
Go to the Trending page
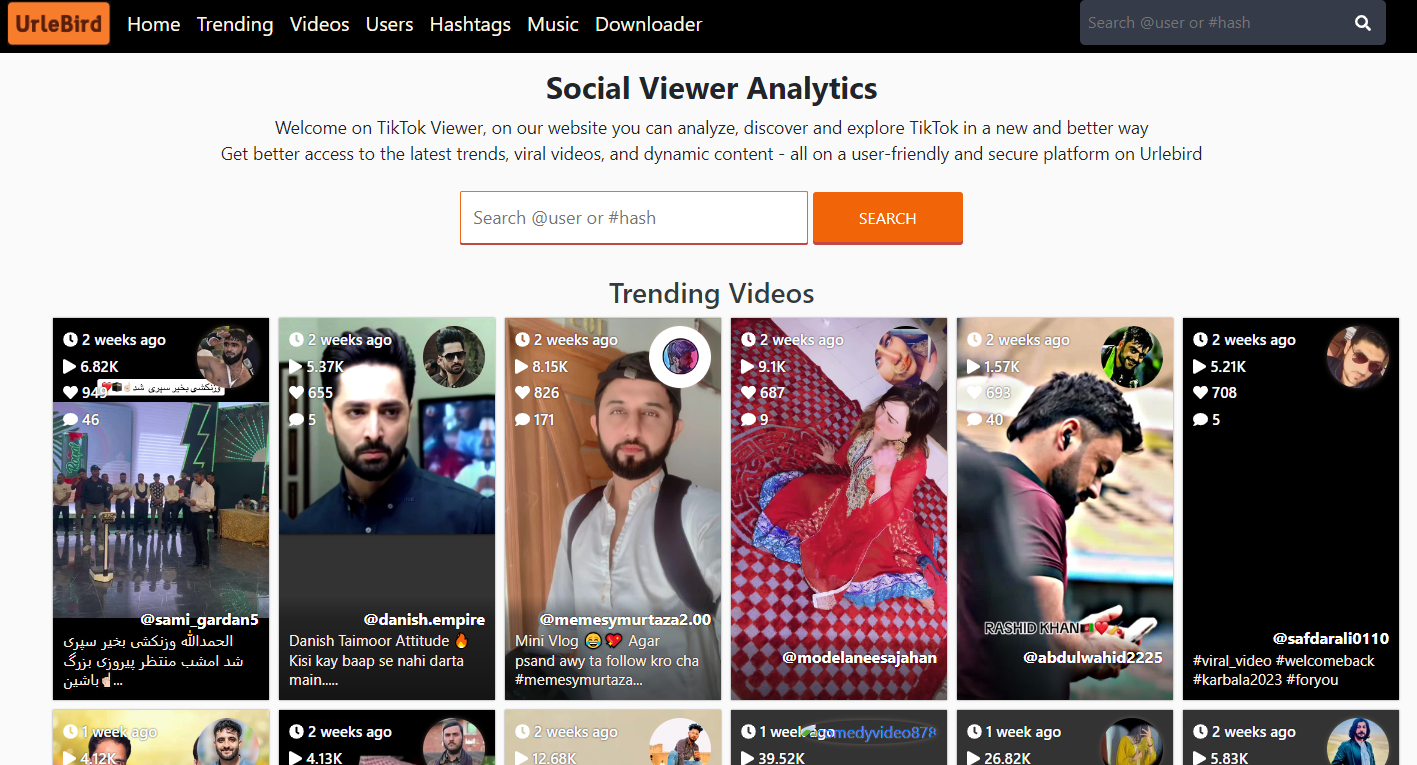(235, 24)
